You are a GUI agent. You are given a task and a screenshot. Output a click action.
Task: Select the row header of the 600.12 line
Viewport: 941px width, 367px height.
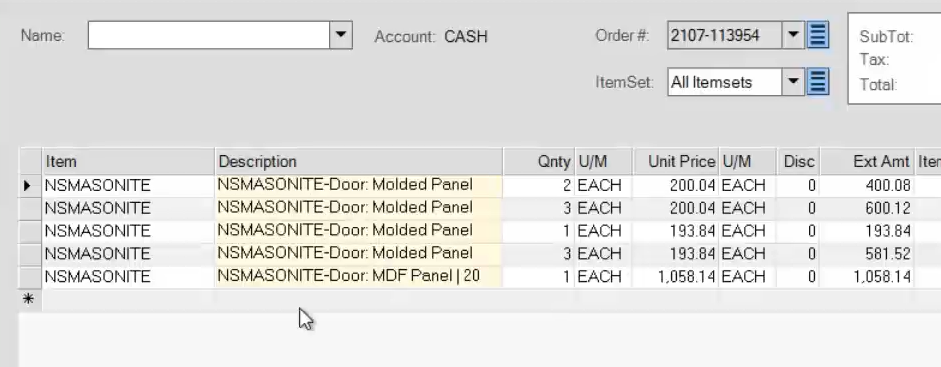pos(31,209)
